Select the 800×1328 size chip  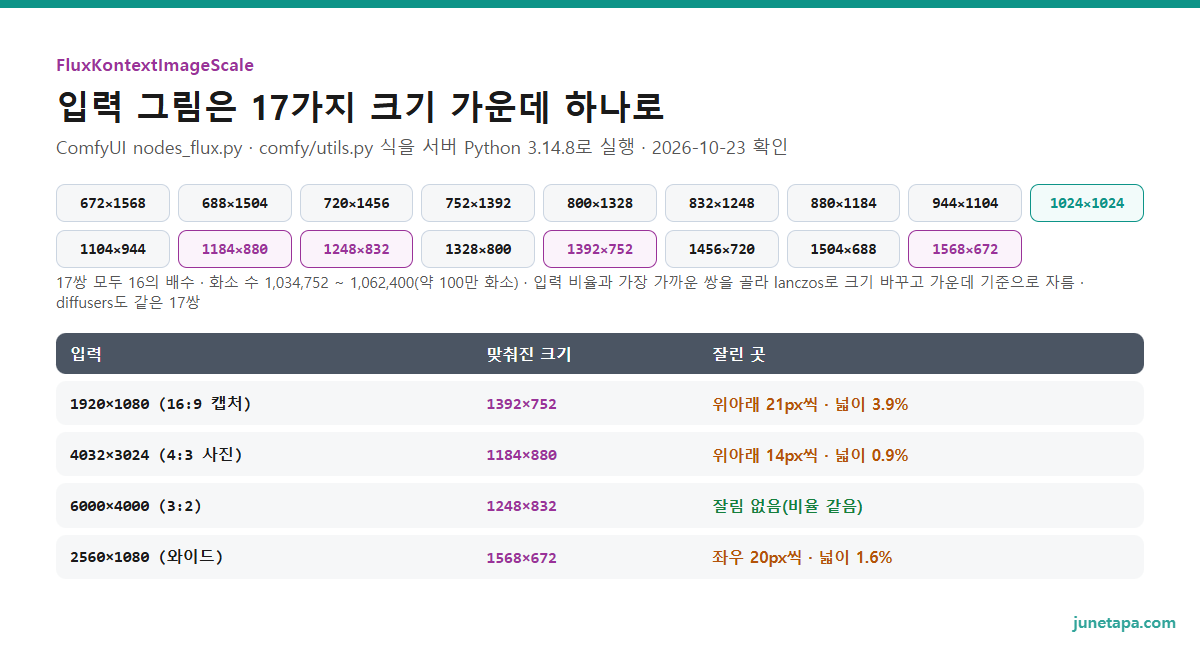tap(600, 203)
